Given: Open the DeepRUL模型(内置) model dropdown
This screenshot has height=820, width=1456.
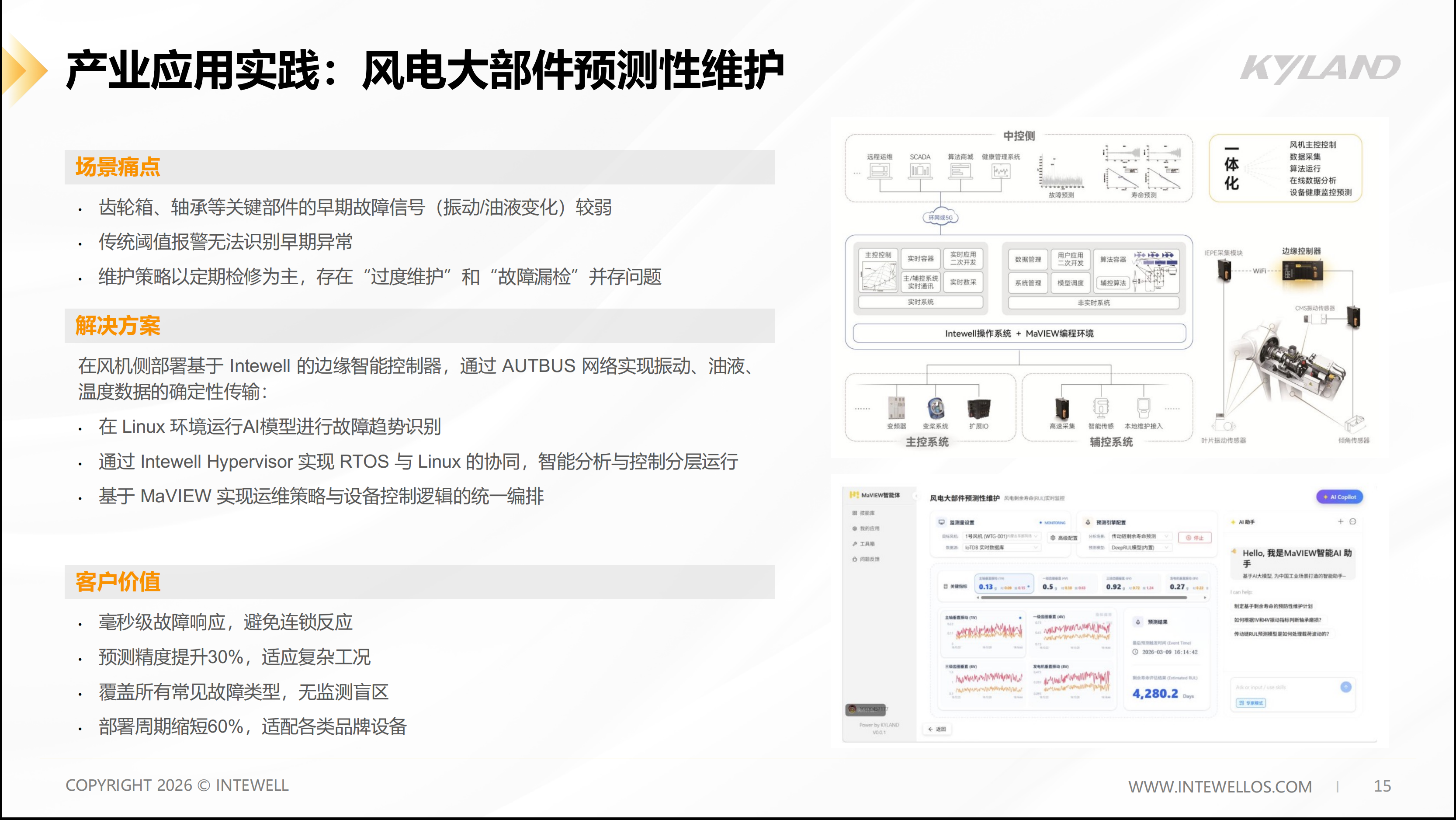Looking at the screenshot, I should [x=1140, y=547].
